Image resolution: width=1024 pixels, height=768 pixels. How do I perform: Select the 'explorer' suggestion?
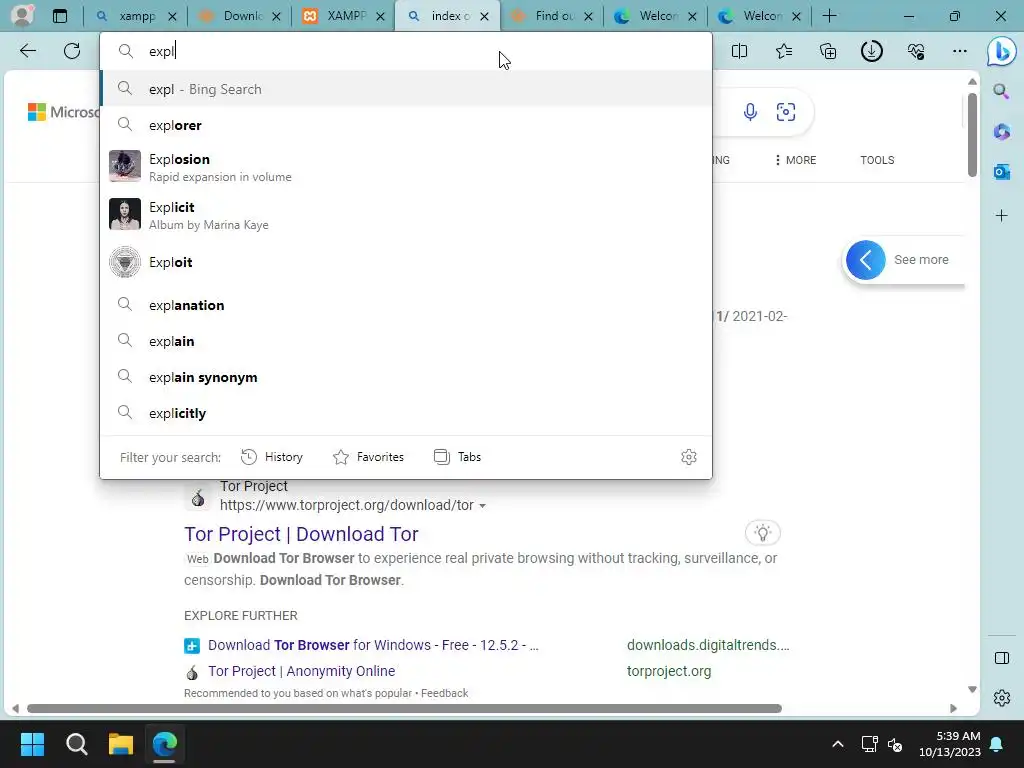pyautogui.click(x=406, y=125)
